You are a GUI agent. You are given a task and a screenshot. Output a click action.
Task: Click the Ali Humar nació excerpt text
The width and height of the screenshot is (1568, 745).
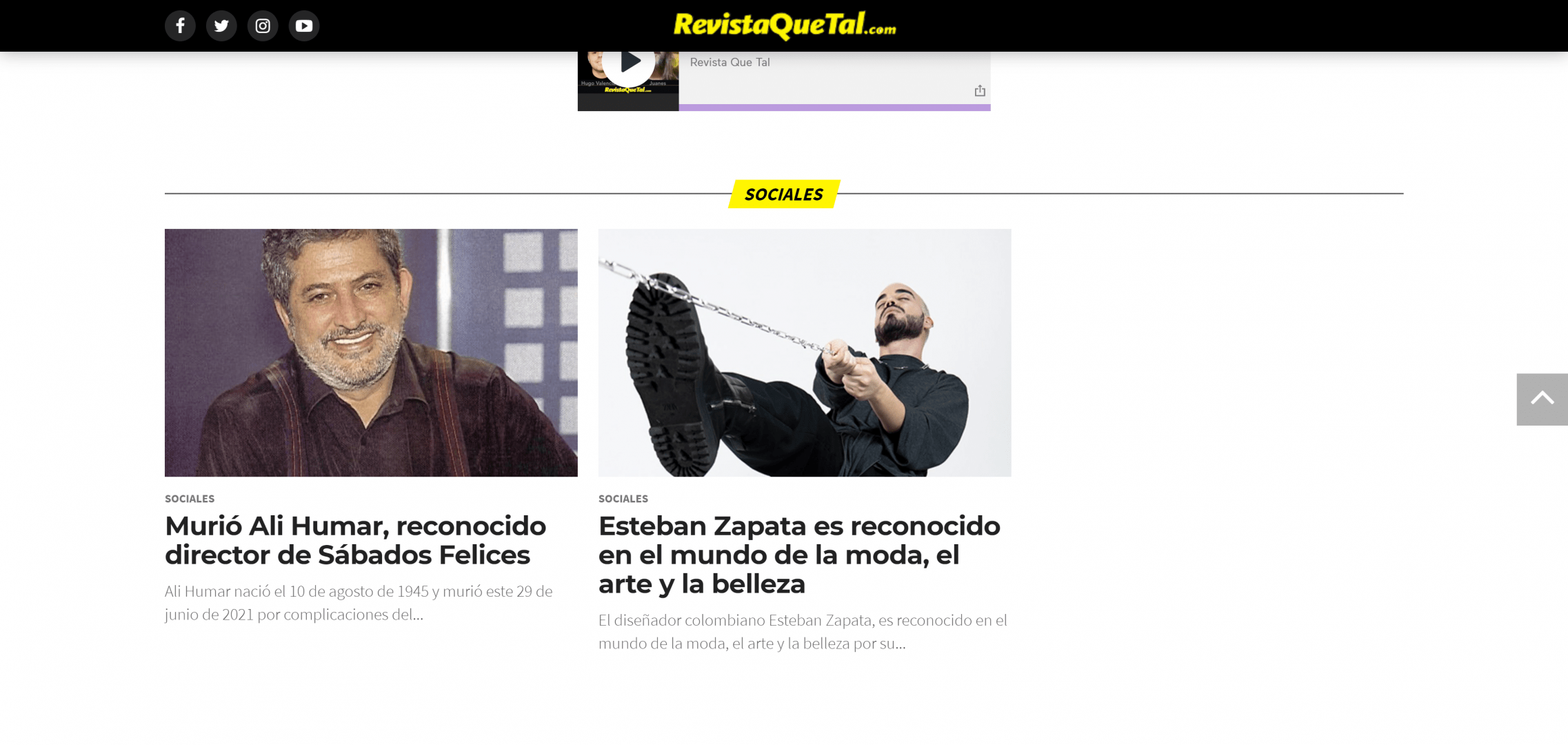pos(359,603)
